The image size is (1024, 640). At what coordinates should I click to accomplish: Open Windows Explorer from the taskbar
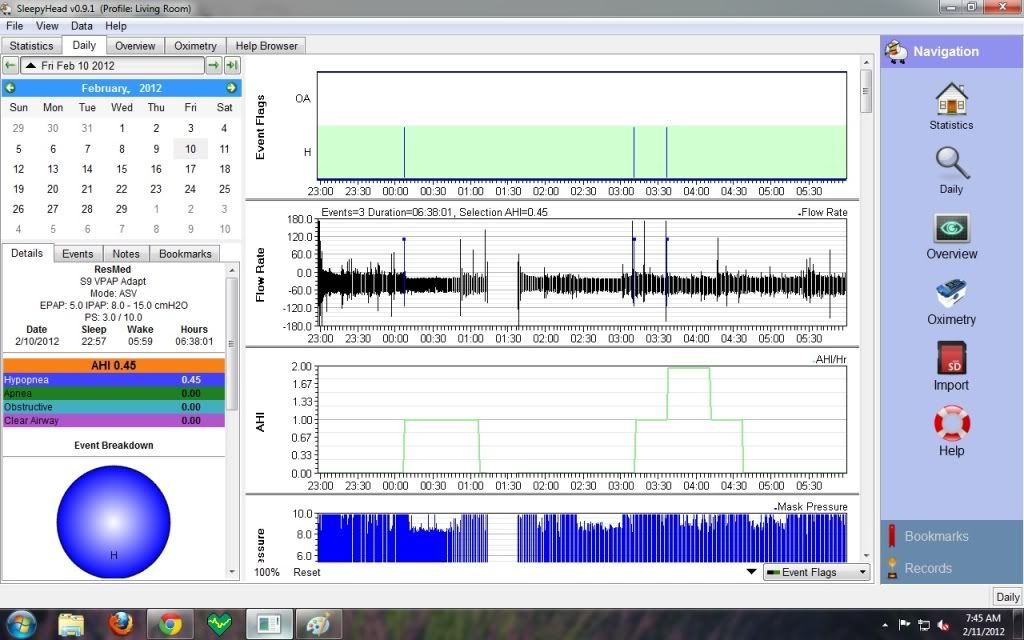(x=71, y=624)
